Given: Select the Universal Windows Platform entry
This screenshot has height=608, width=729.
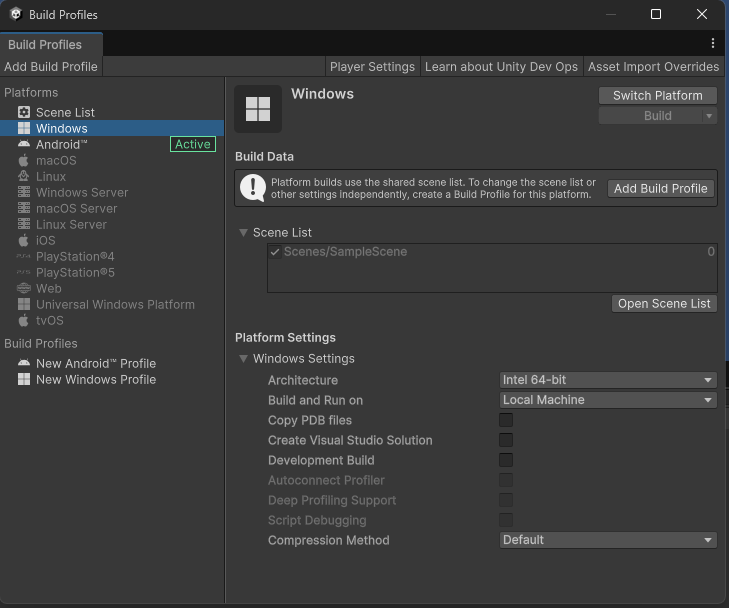Looking at the screenshot, I should (x=112, y=304).
